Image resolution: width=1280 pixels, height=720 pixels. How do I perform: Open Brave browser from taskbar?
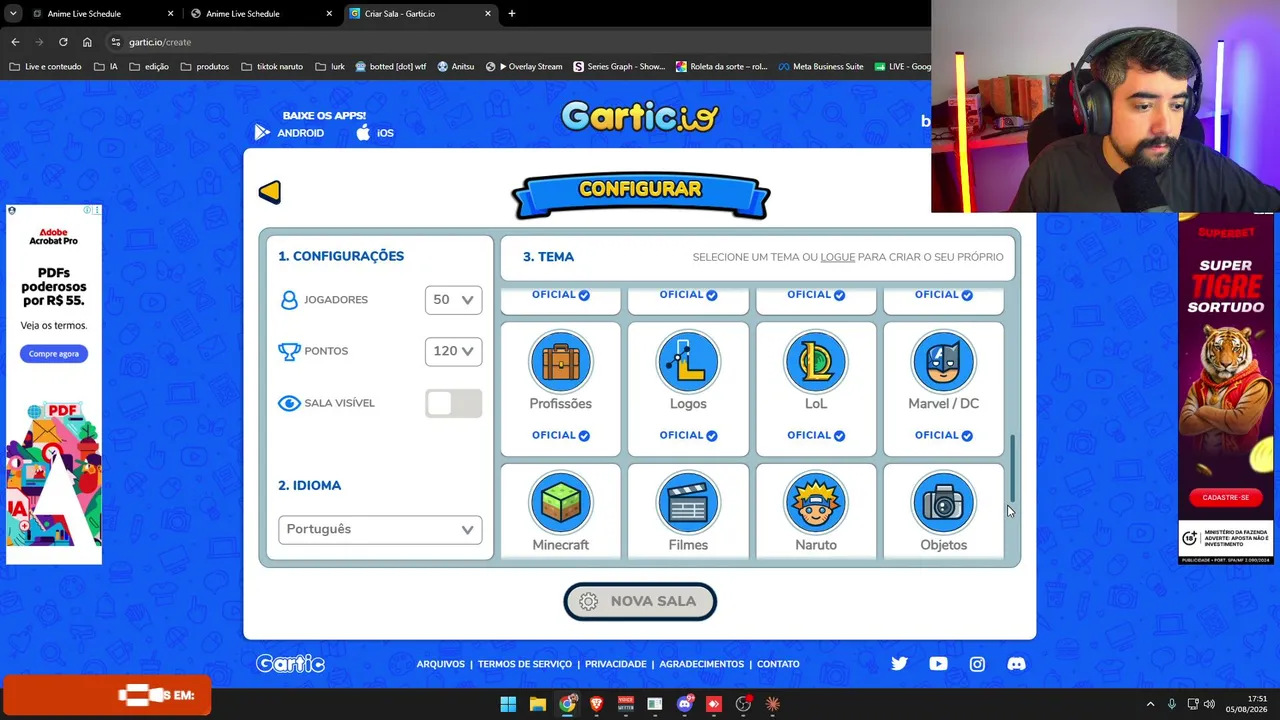(597, 704)
